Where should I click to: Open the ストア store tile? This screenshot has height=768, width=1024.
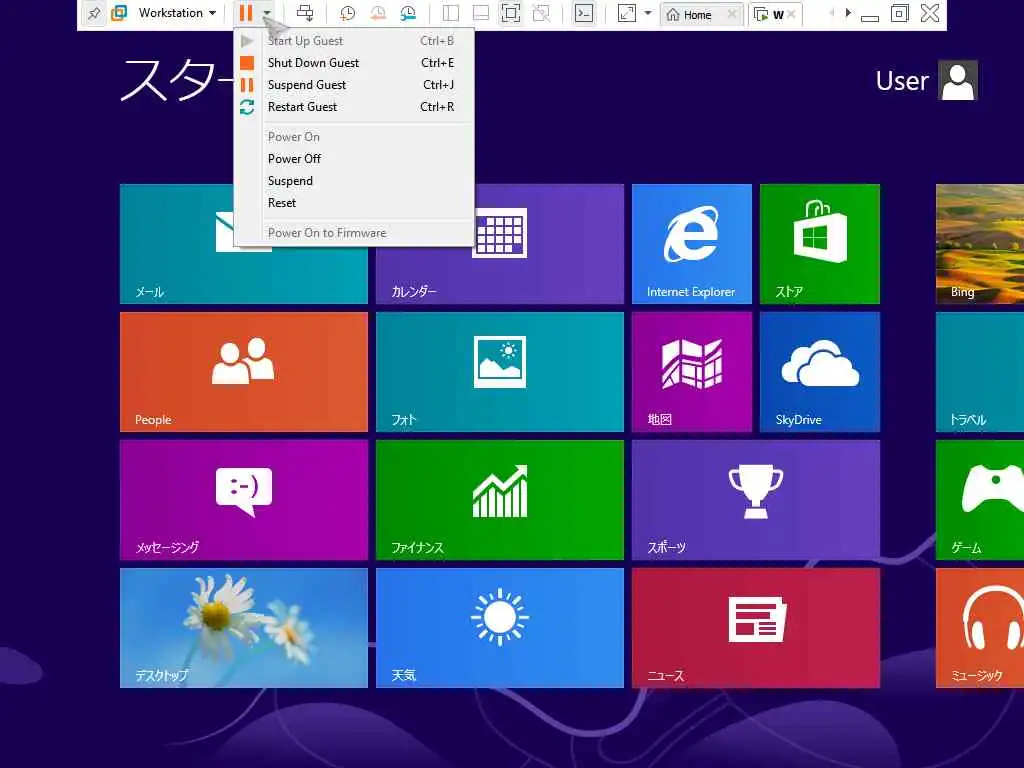point(820,244)
